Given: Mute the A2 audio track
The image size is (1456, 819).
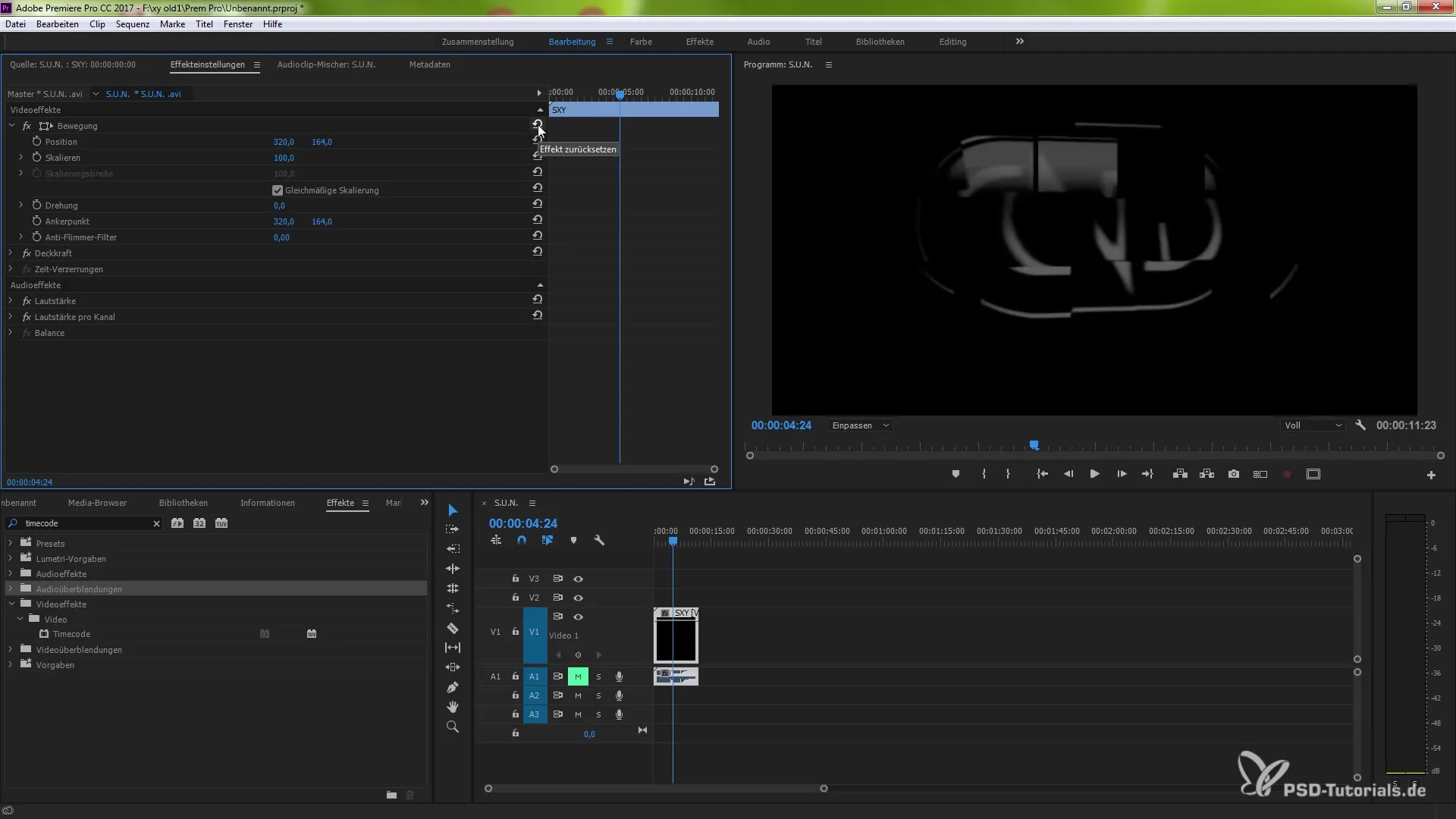Looking at the screenshot, I should [578, 695].
